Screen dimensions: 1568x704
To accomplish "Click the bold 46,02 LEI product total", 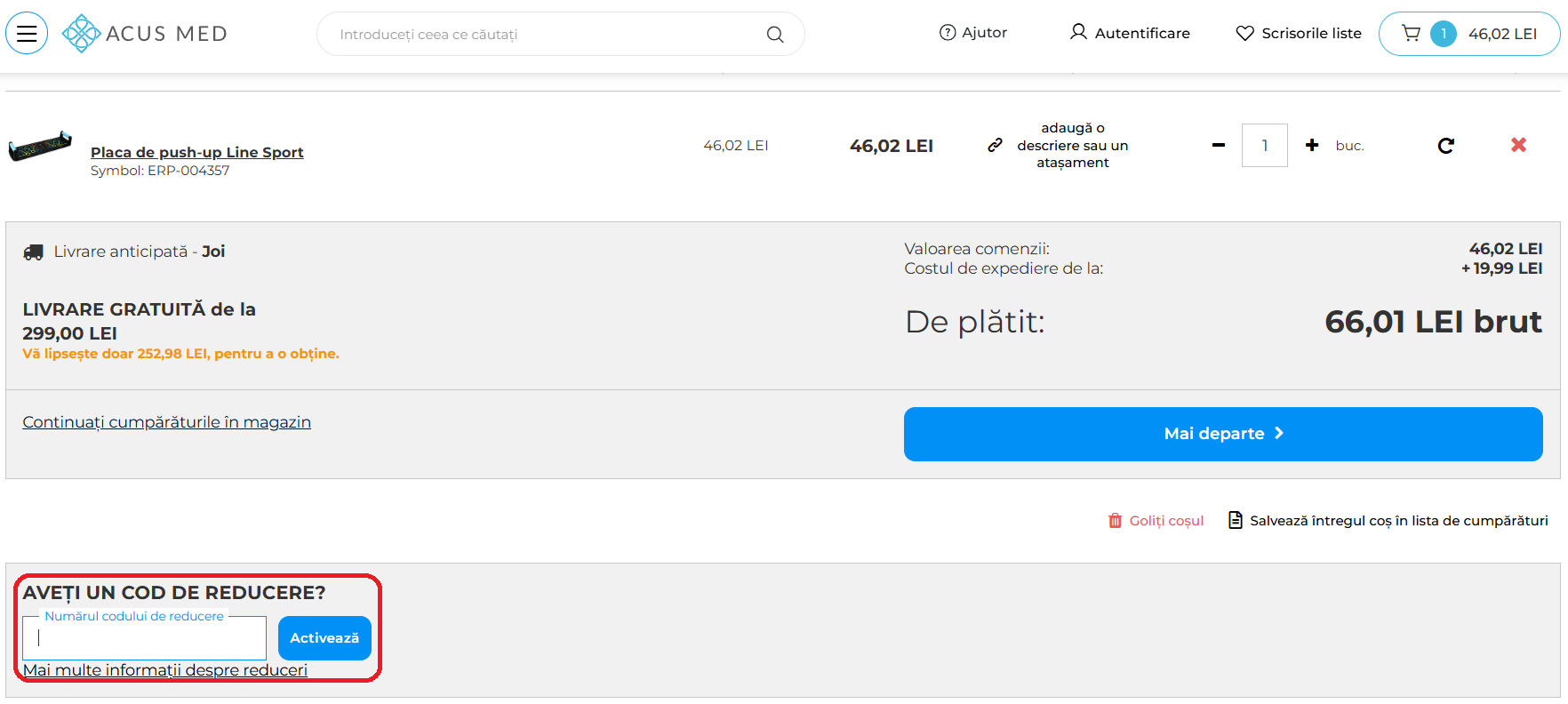I will coord(892,146).
